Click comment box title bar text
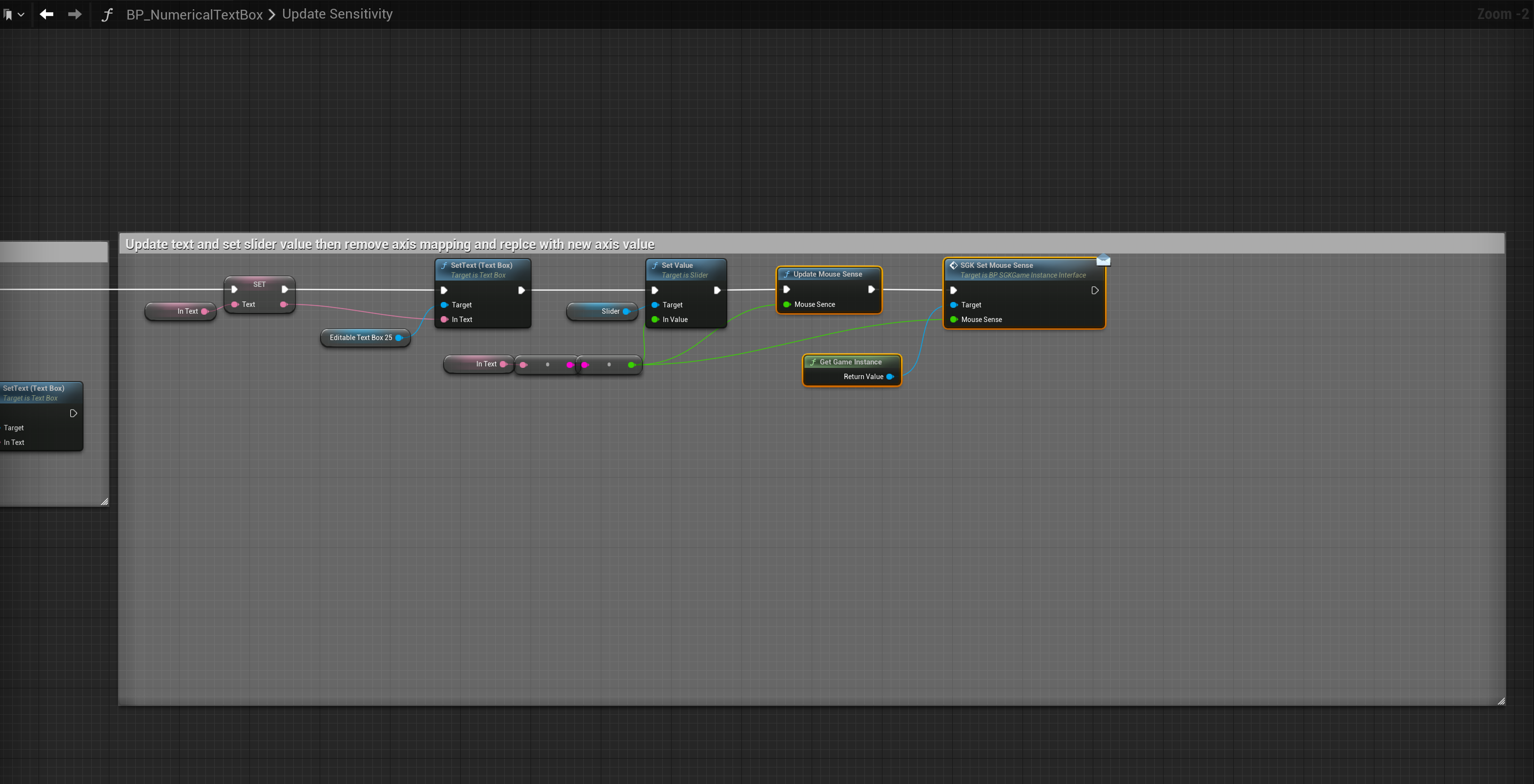 [x=389, y=244]
